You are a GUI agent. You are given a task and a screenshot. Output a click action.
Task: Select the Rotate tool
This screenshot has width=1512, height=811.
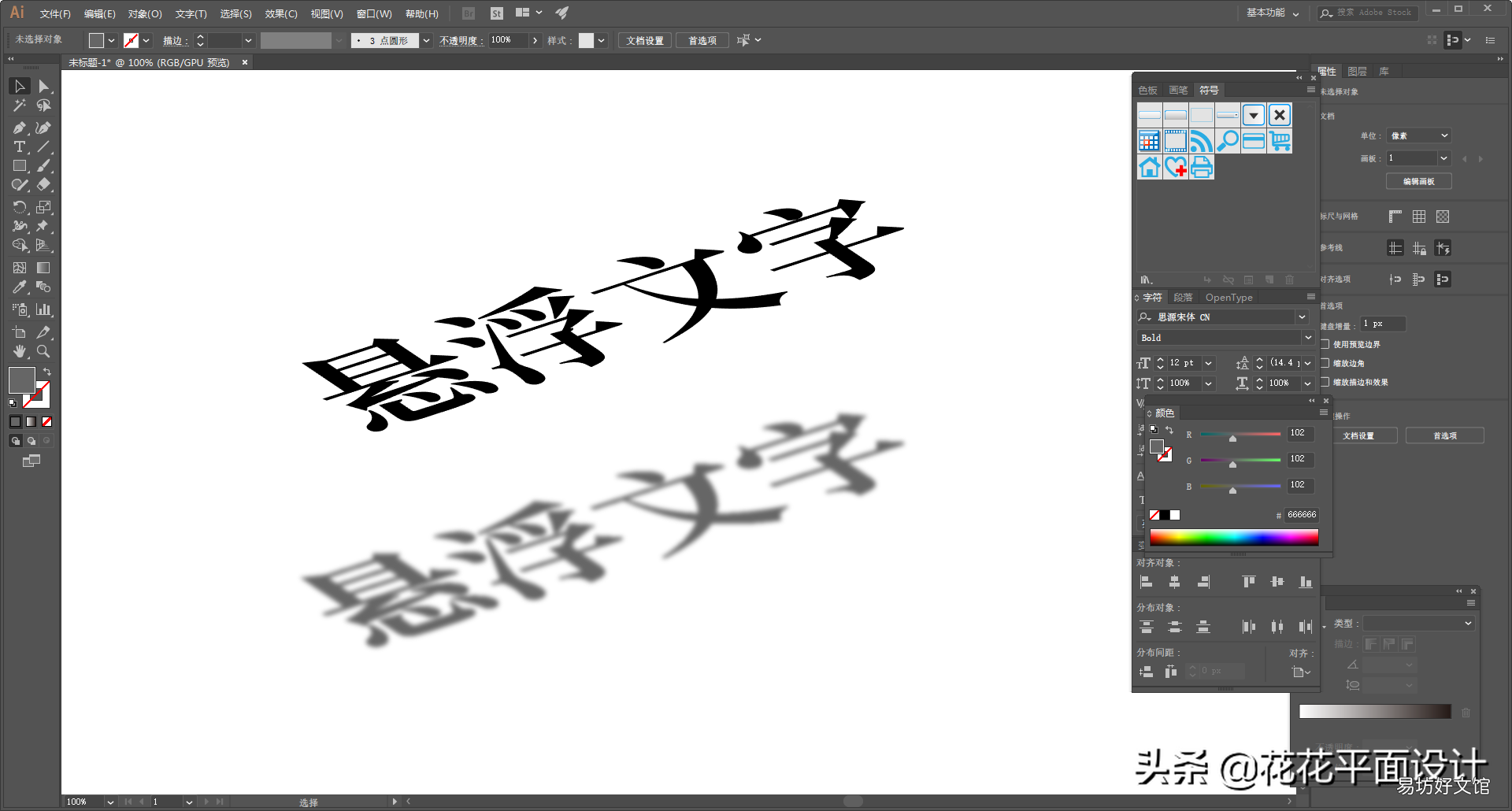[x=20, y=207]
